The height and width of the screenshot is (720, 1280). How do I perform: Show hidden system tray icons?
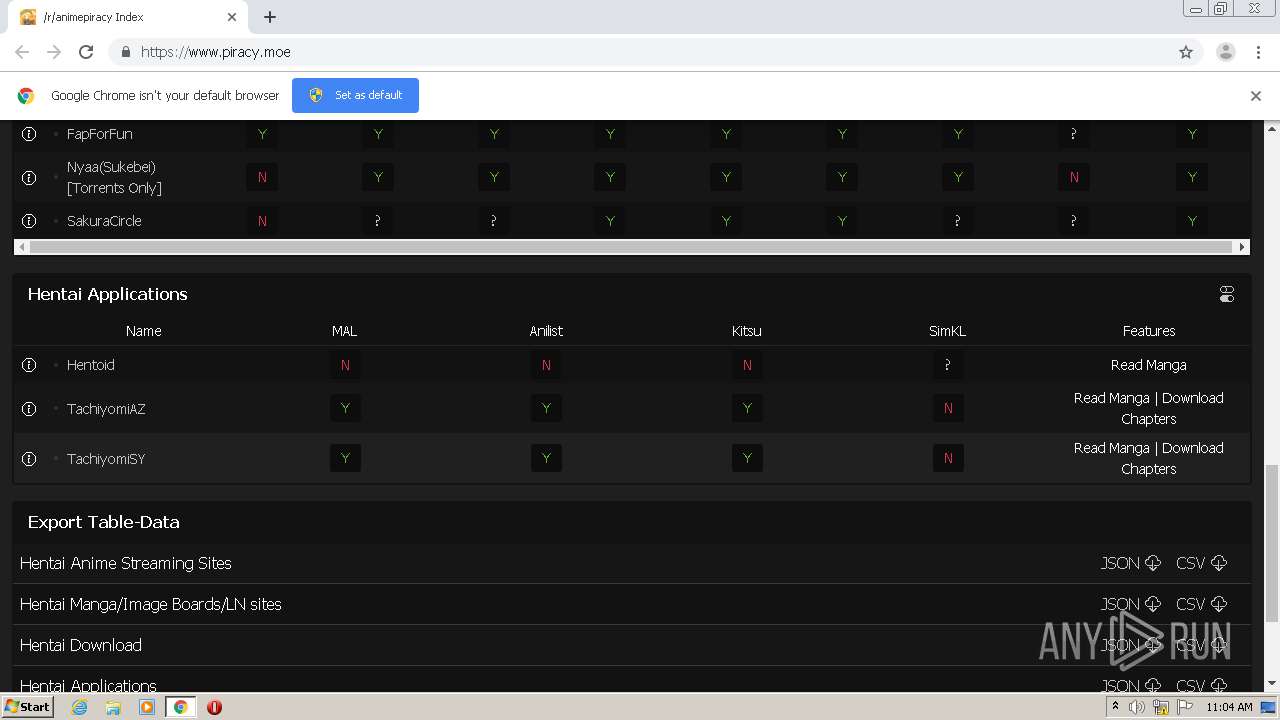click(1115, 707)
